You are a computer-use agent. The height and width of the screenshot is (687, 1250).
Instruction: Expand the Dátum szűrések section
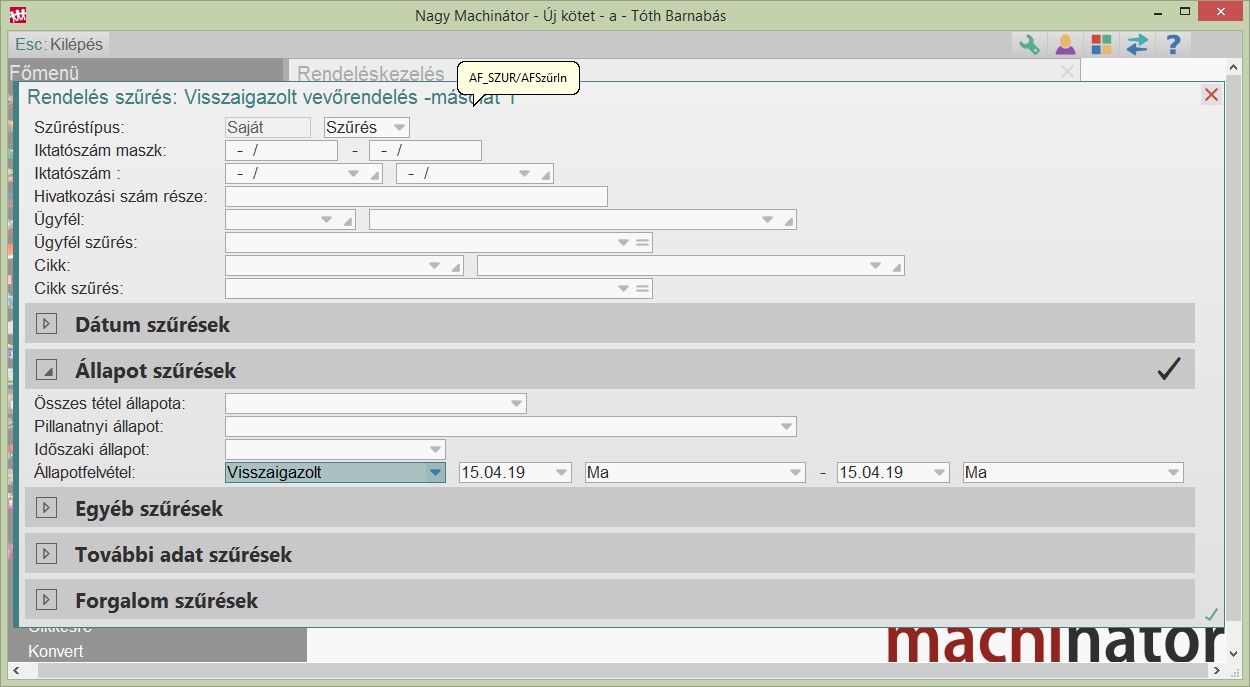pos(46,324)
